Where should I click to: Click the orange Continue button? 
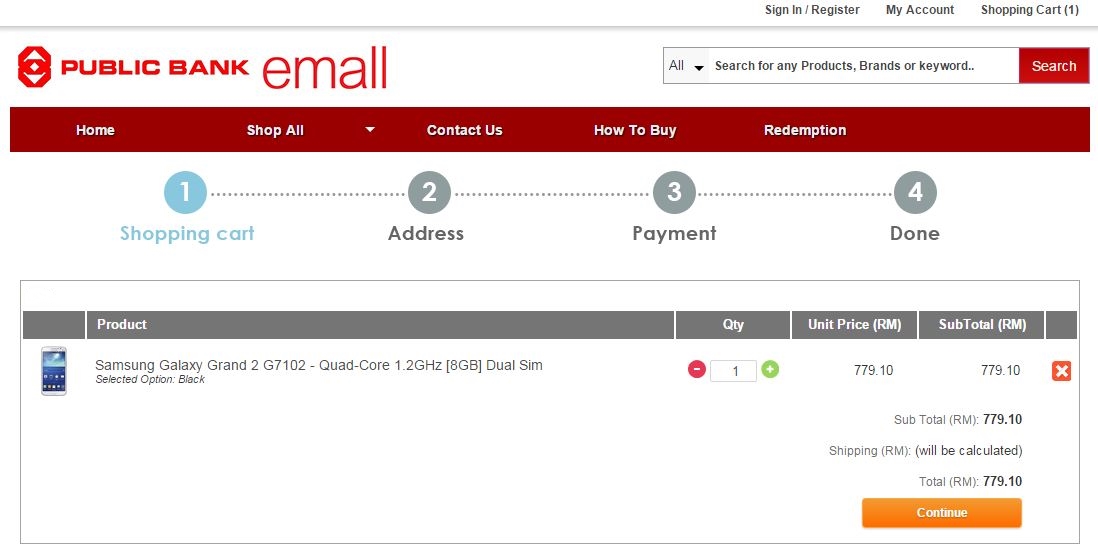pyautogui.click(x=942, y=512)
